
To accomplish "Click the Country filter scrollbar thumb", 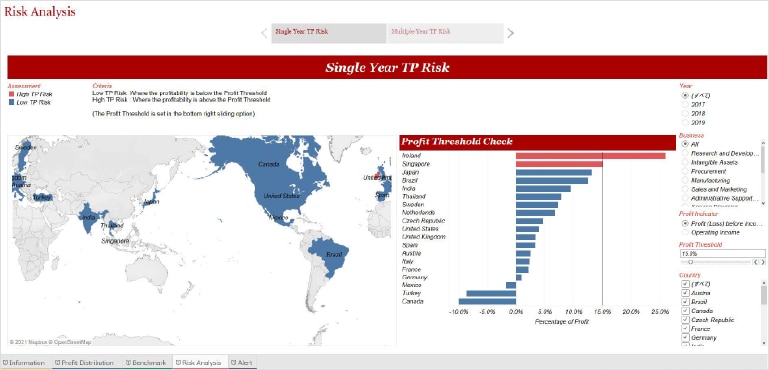I will tap(763, 296).
